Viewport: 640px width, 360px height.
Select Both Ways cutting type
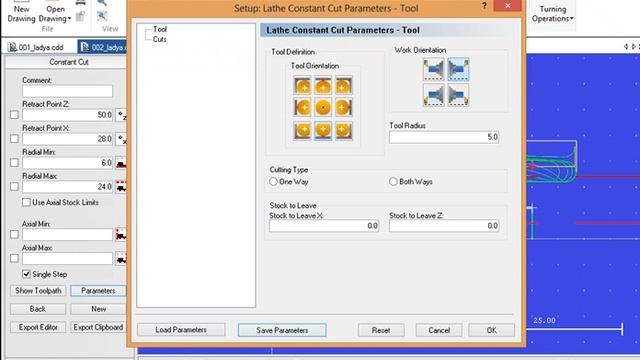pos(393,182)
